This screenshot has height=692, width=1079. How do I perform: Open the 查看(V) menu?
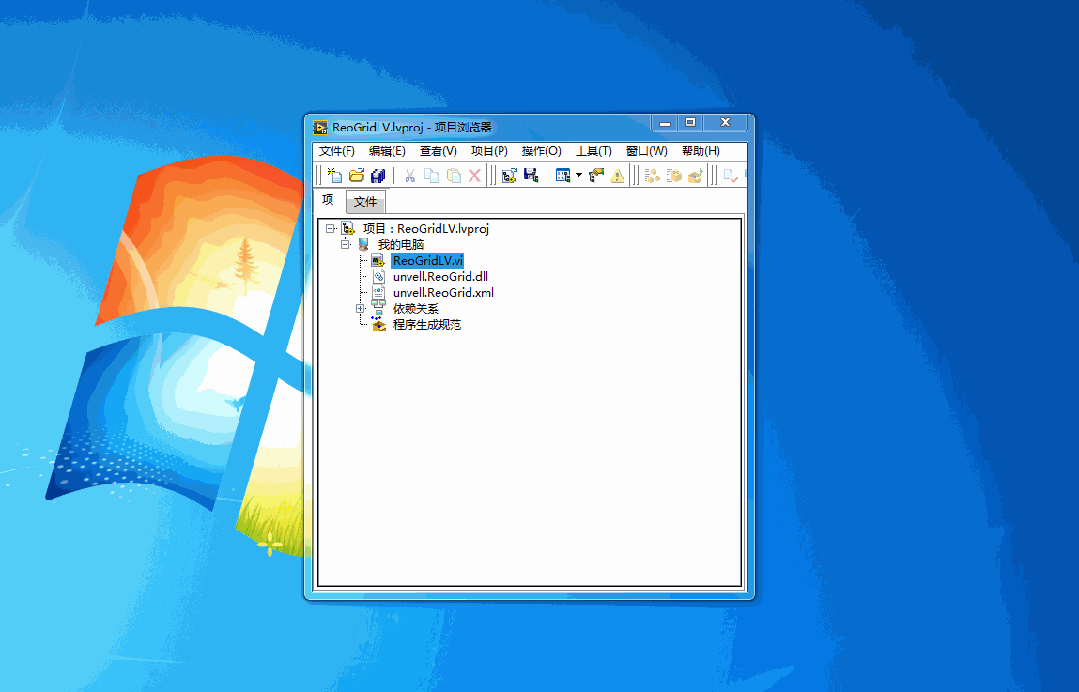438,151
